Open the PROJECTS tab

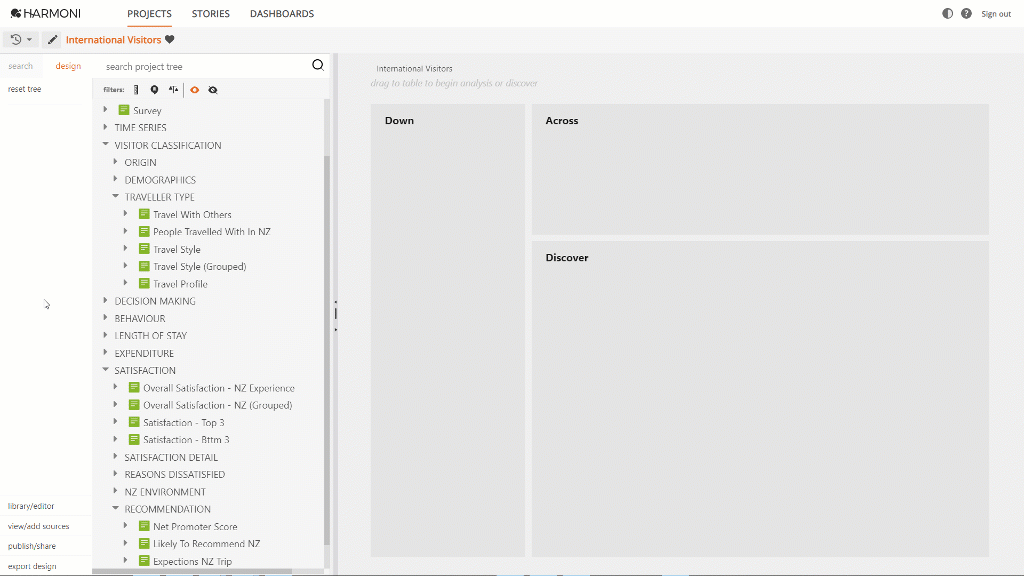150,14
